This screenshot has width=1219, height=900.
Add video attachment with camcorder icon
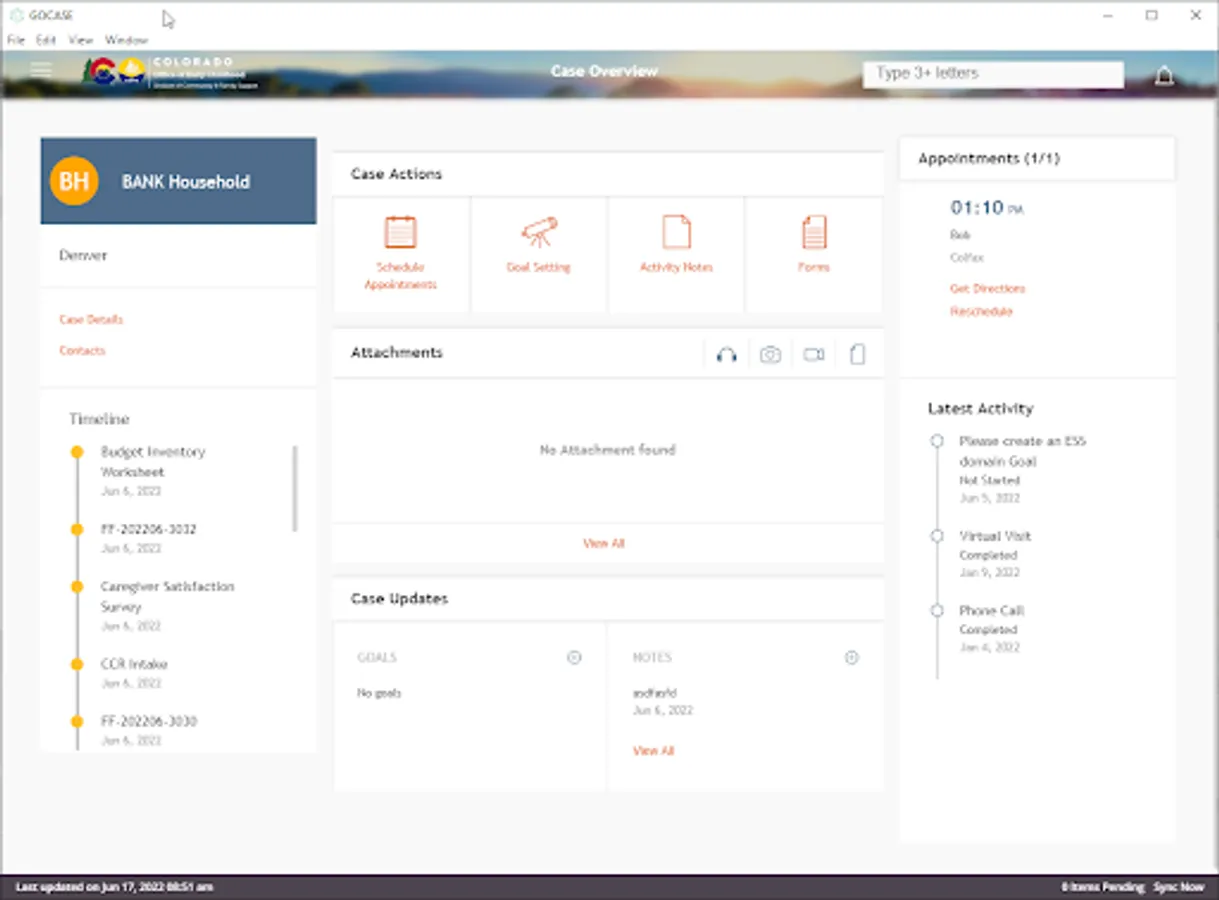(x=814, y=354)
